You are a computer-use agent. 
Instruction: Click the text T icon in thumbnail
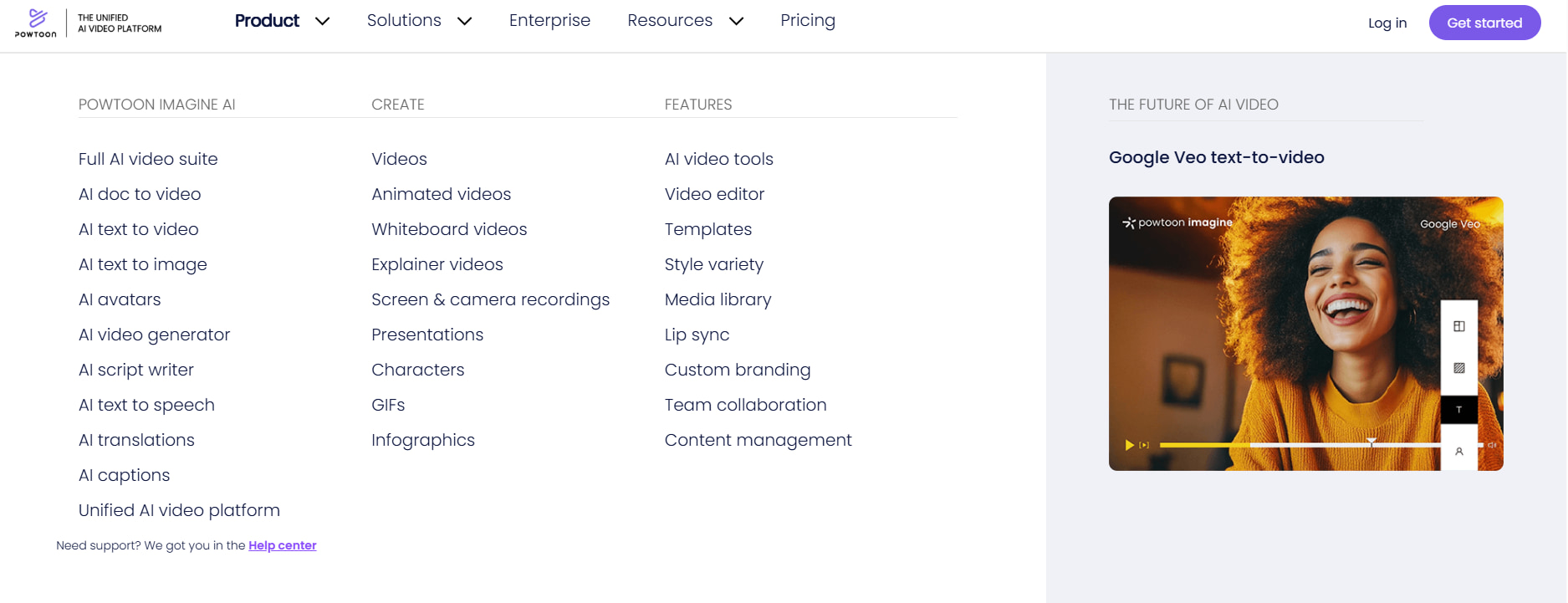click(x=1459, y=410)
